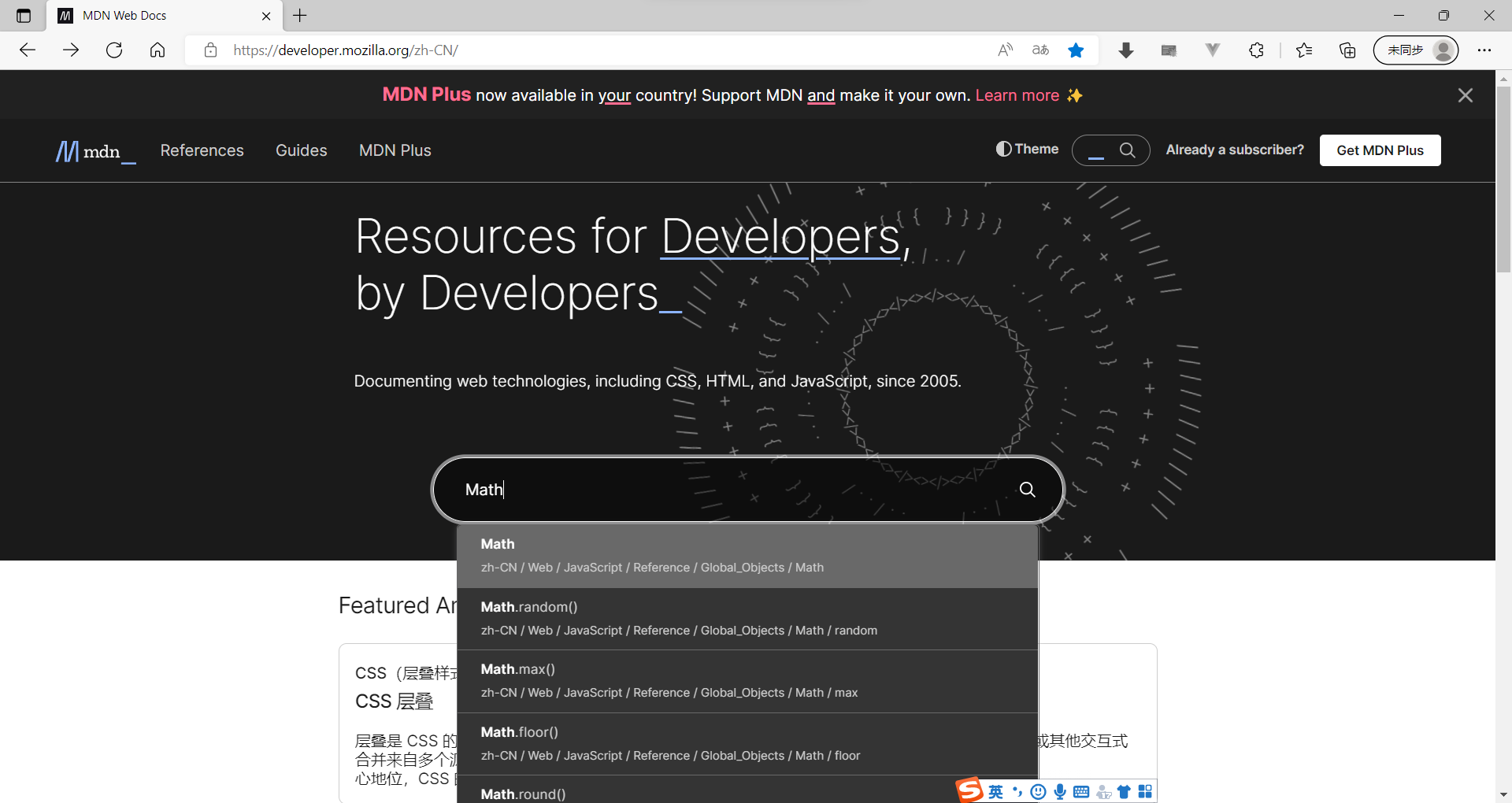Click the V-shaped extension icon

point(1213,50)
